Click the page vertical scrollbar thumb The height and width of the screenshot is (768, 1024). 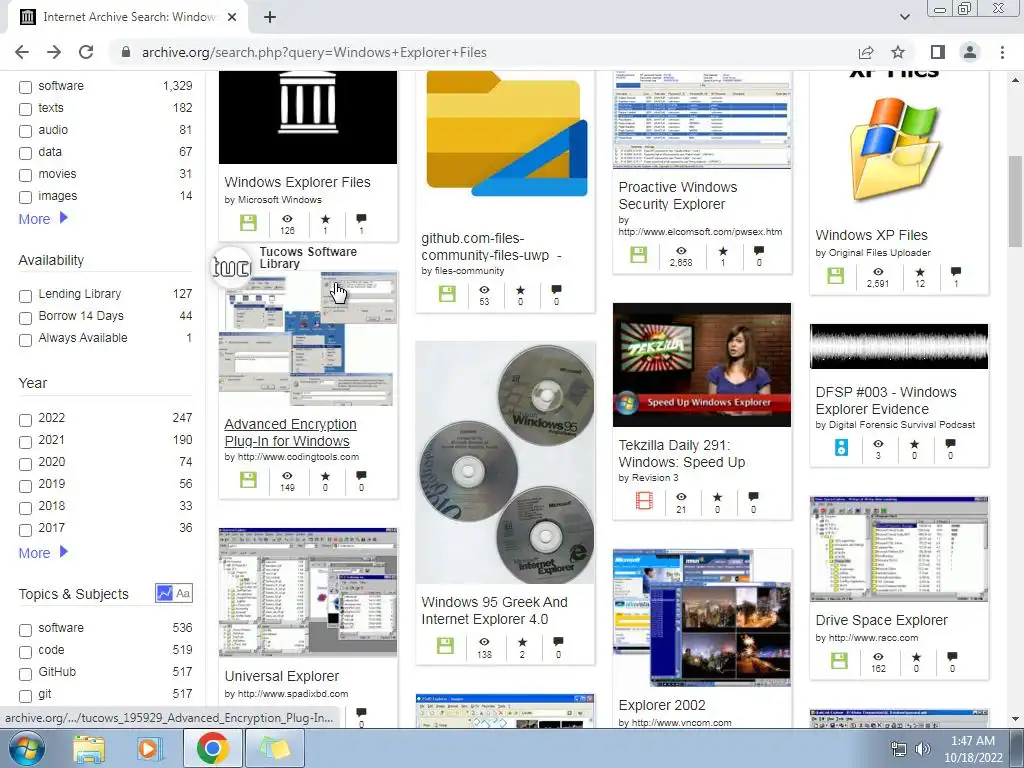[x=1015, y=201]
